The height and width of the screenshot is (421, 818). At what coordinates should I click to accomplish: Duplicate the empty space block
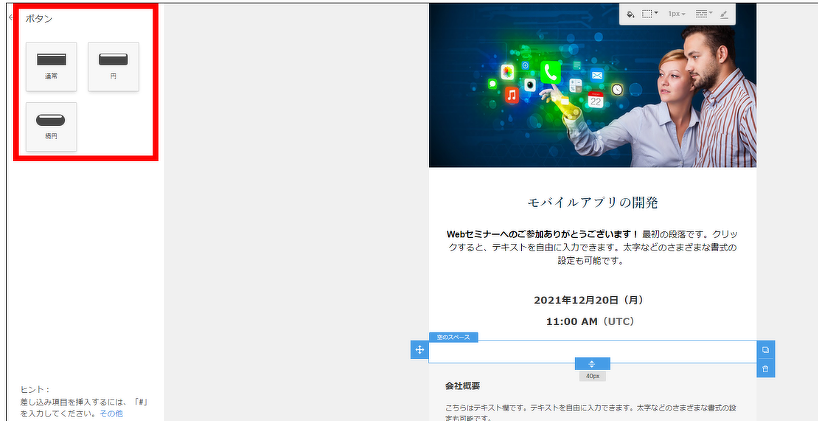point(765,350)
